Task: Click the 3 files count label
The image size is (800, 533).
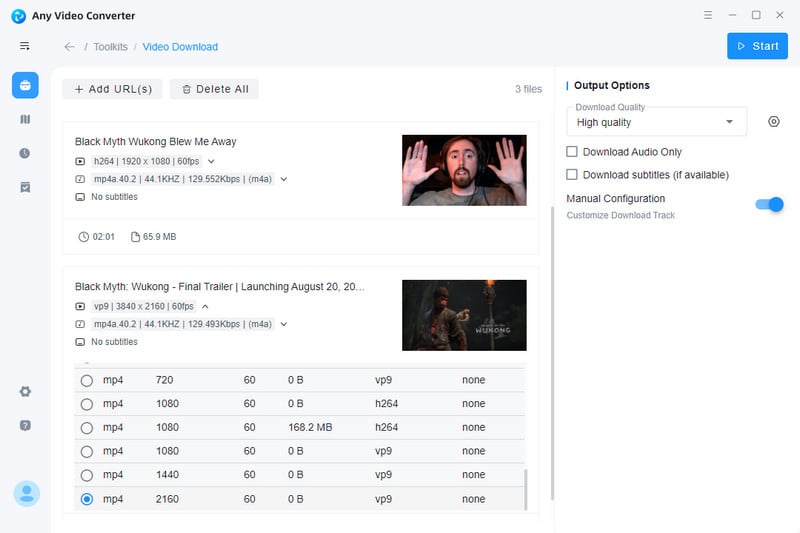Action: click(529, 89)
